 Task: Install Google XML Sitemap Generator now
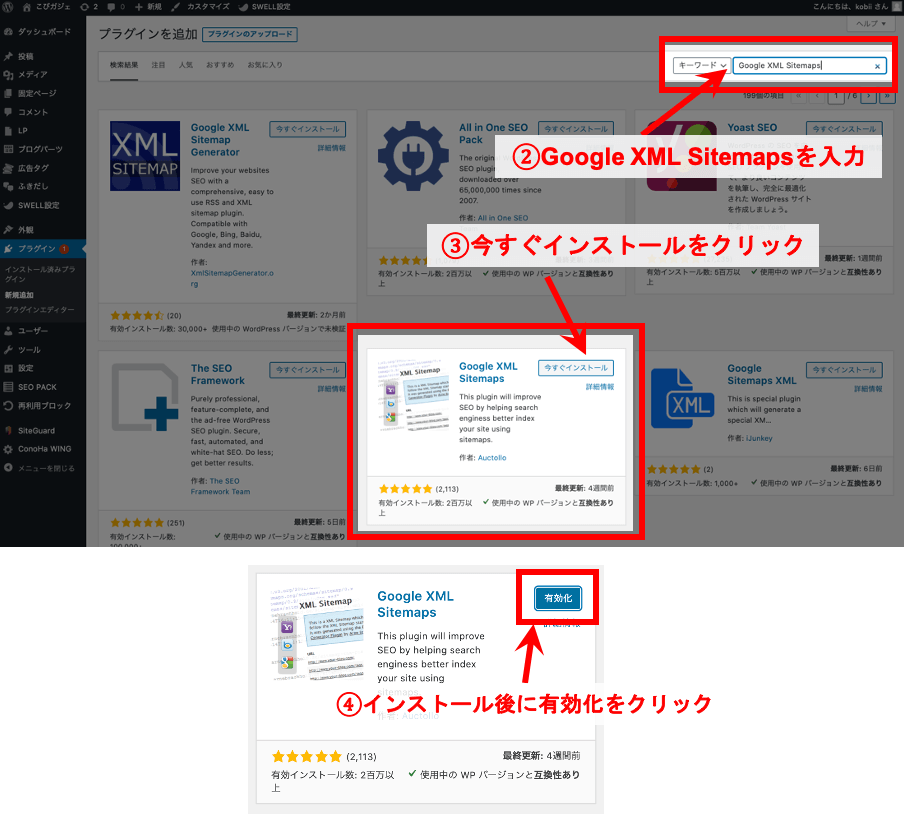click(307, 129)
